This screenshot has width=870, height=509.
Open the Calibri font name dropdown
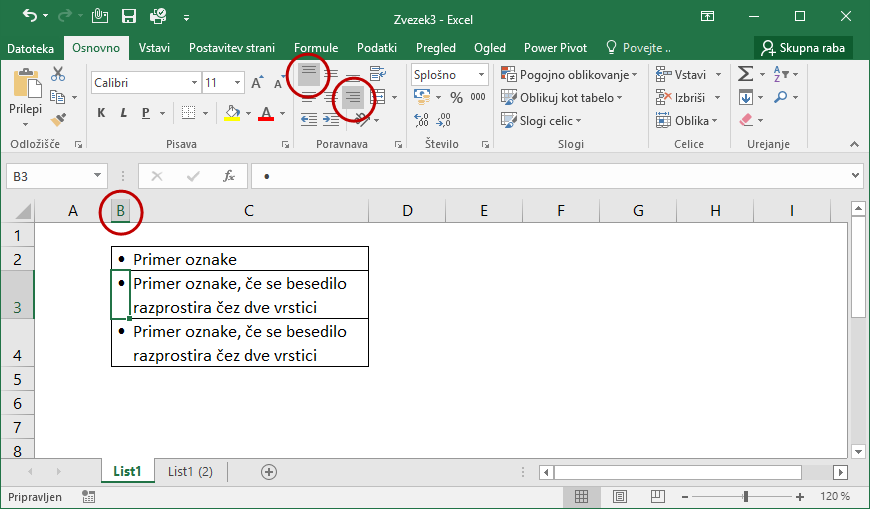194,83
